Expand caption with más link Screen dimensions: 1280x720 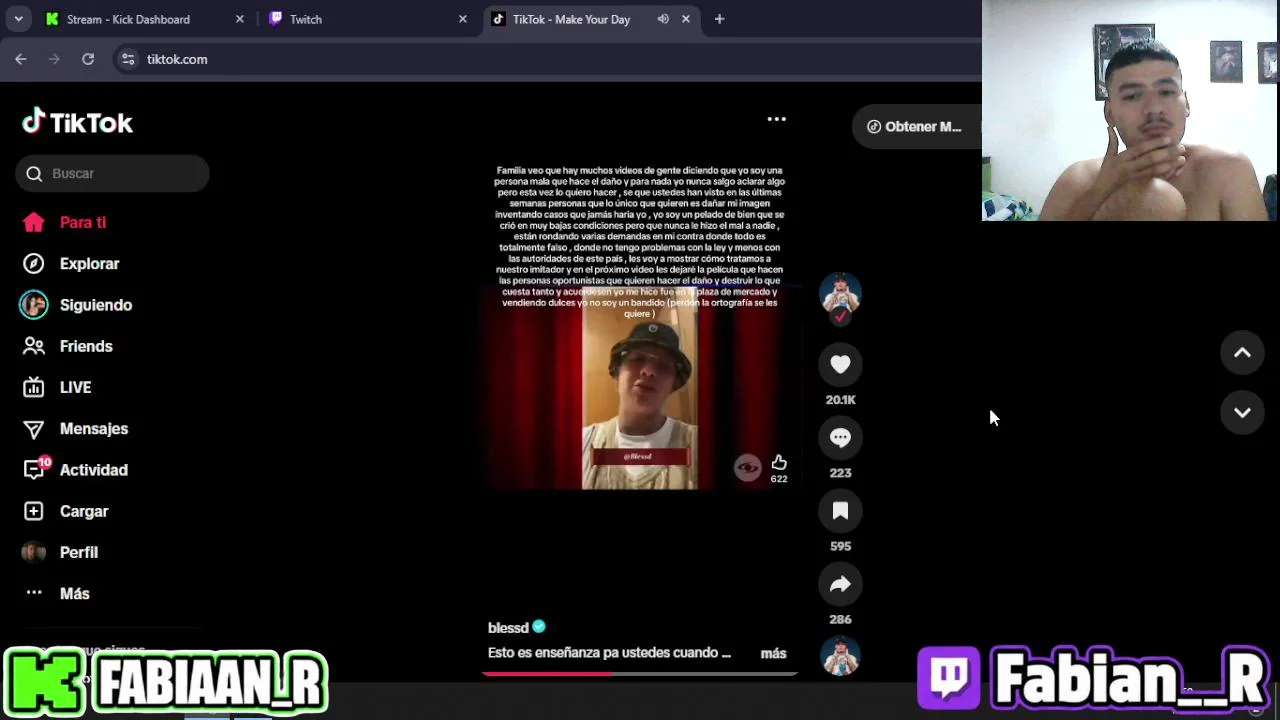point(773,653)
